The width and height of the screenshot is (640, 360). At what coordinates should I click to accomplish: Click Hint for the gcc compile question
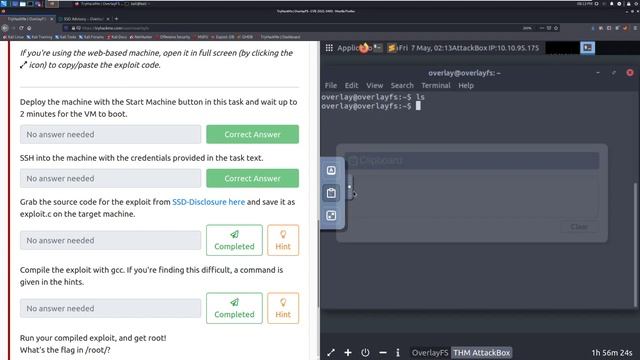click(283, 308)
